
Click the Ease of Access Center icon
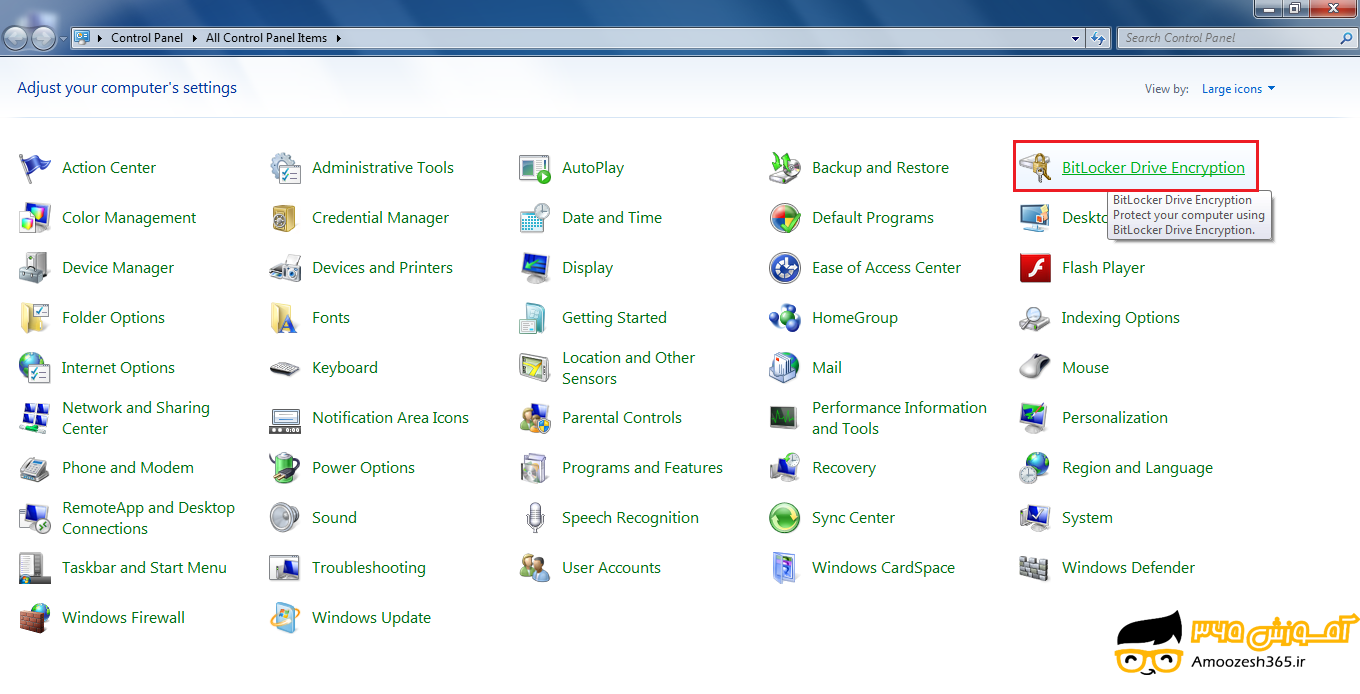[785, 268]
